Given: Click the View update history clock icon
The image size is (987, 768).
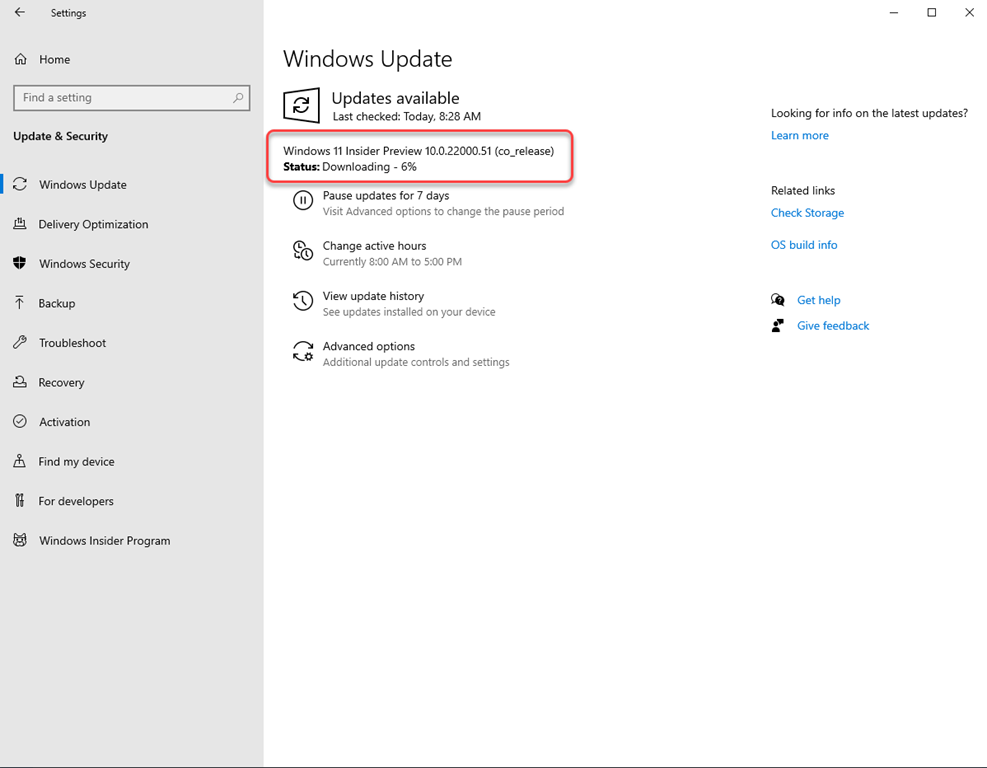Looking at the screenshot, I should point(302,301).
